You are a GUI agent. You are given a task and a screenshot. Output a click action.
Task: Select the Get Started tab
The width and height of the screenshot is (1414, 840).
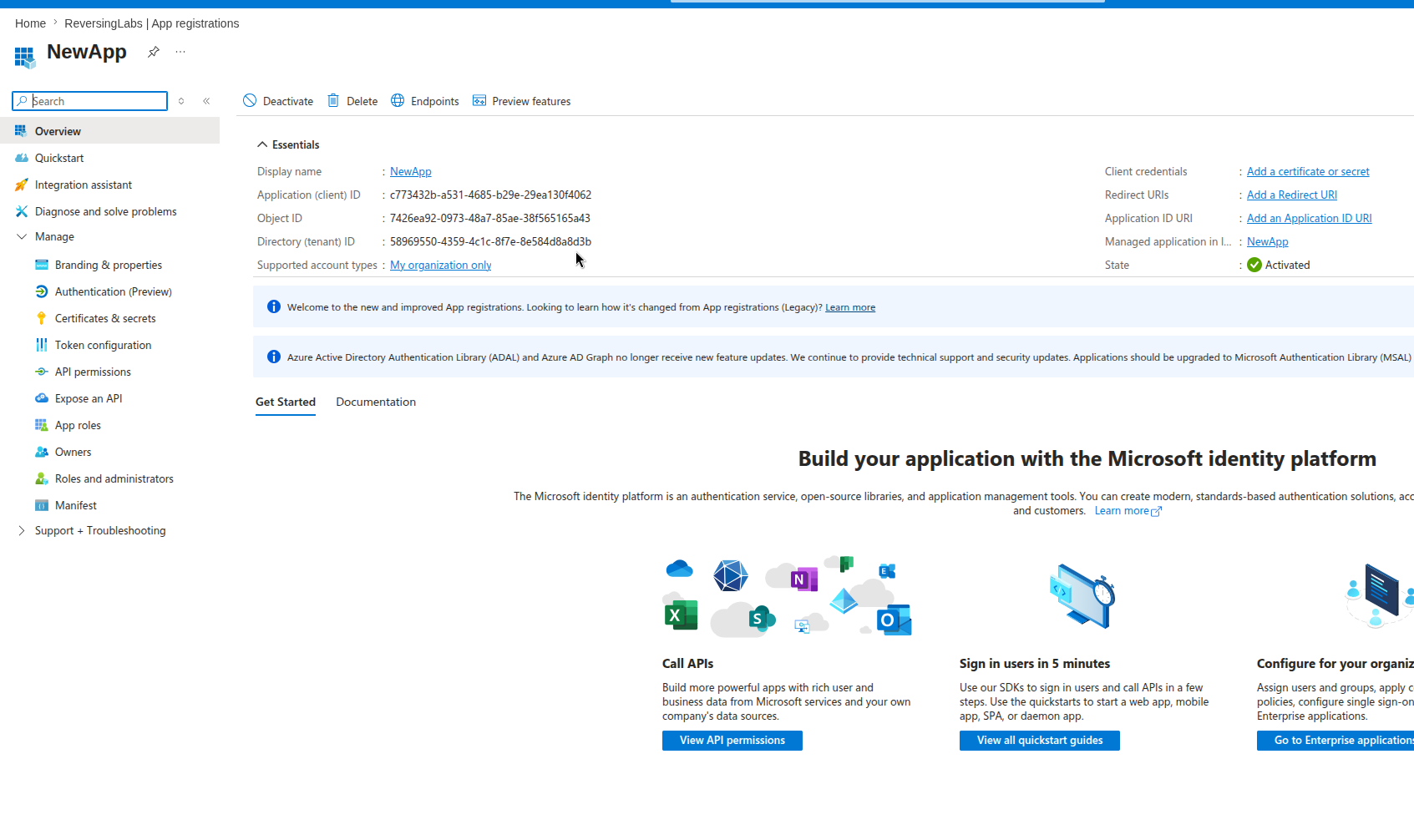[x=286, y=402]
